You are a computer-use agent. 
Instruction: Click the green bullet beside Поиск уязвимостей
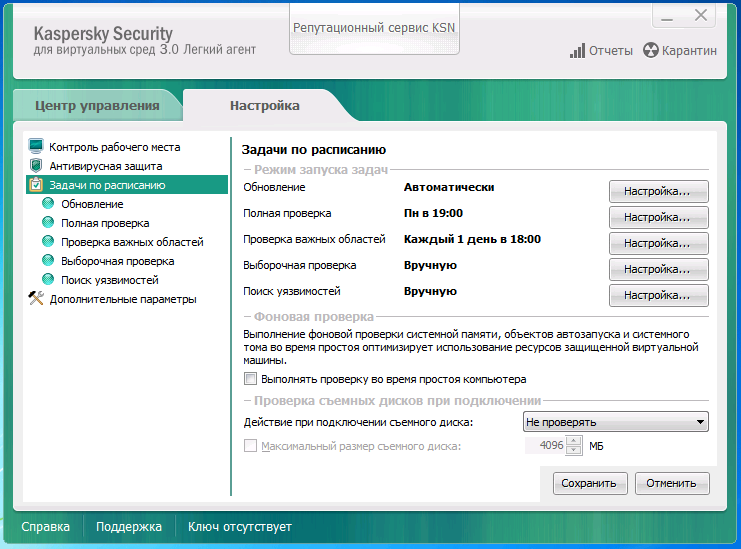coord(48,279)
